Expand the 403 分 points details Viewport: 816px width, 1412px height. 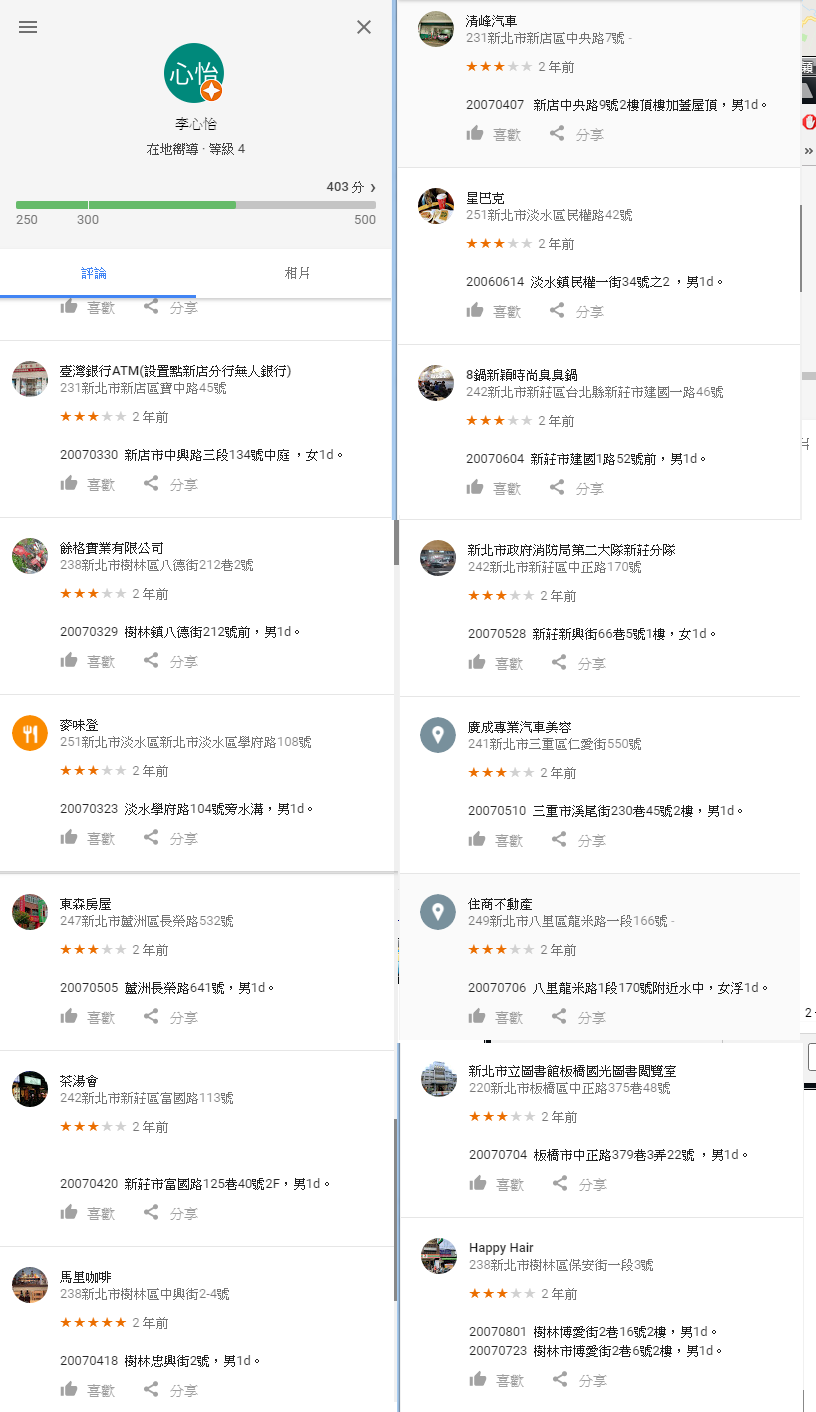click(x=351, y=187)
